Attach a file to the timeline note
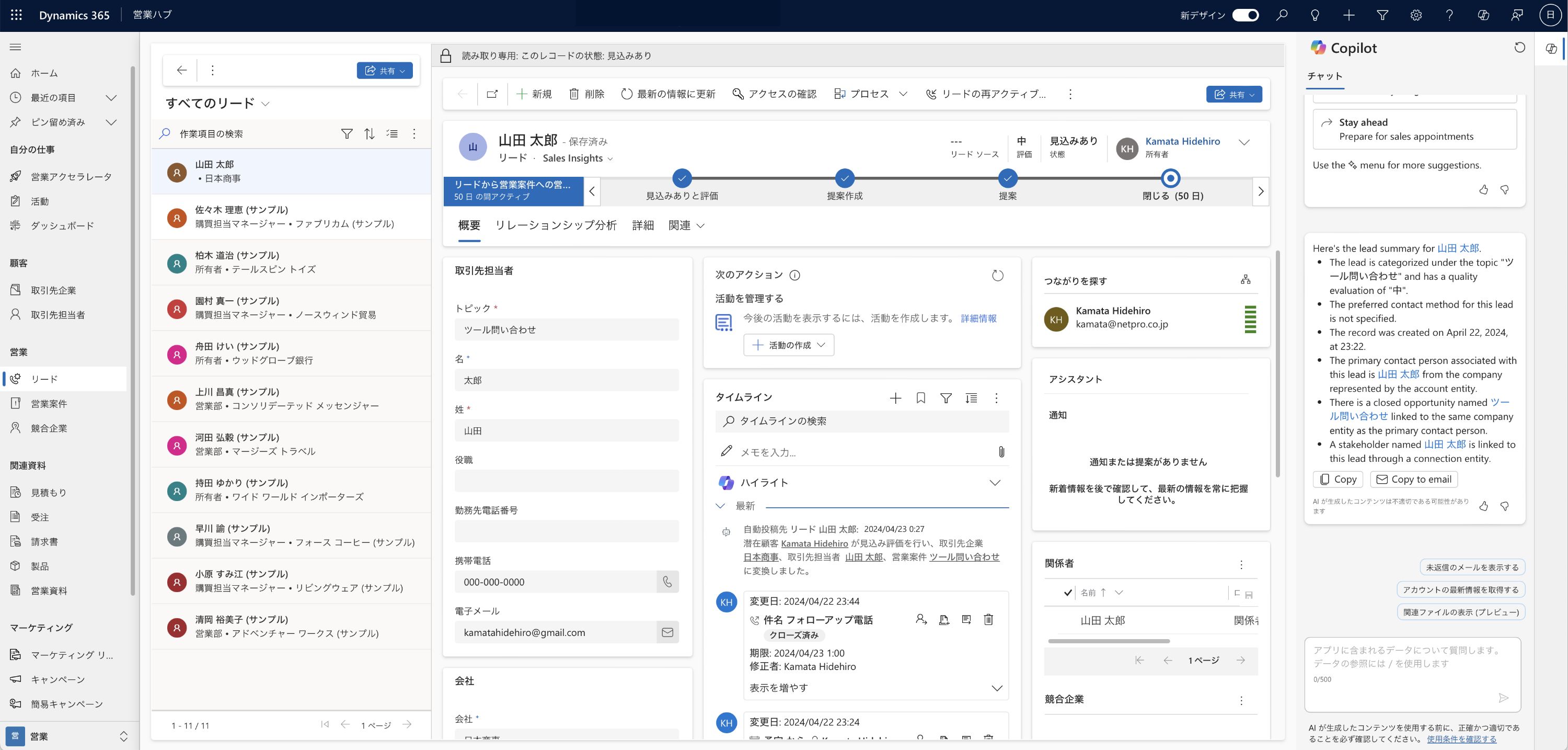The image size is (1568, 750). [x=1001, y=451]
